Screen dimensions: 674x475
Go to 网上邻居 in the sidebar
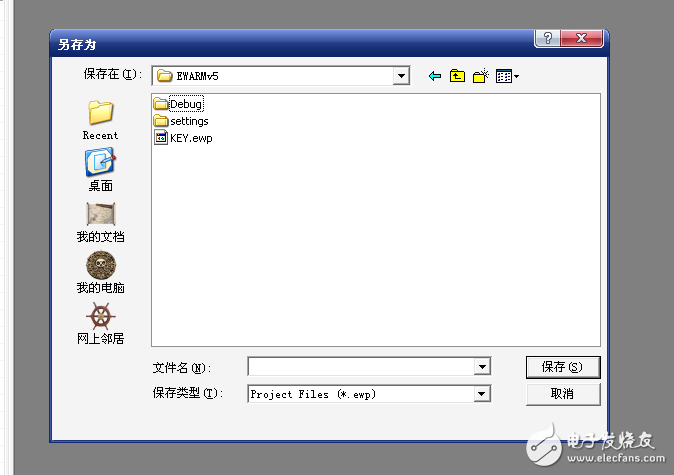click(x=100, y=322)
